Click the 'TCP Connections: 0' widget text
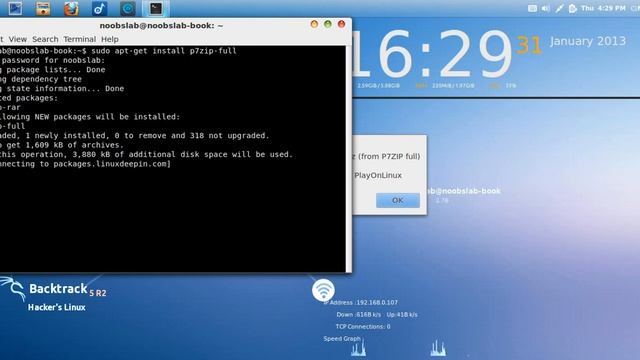 [363, 327]
